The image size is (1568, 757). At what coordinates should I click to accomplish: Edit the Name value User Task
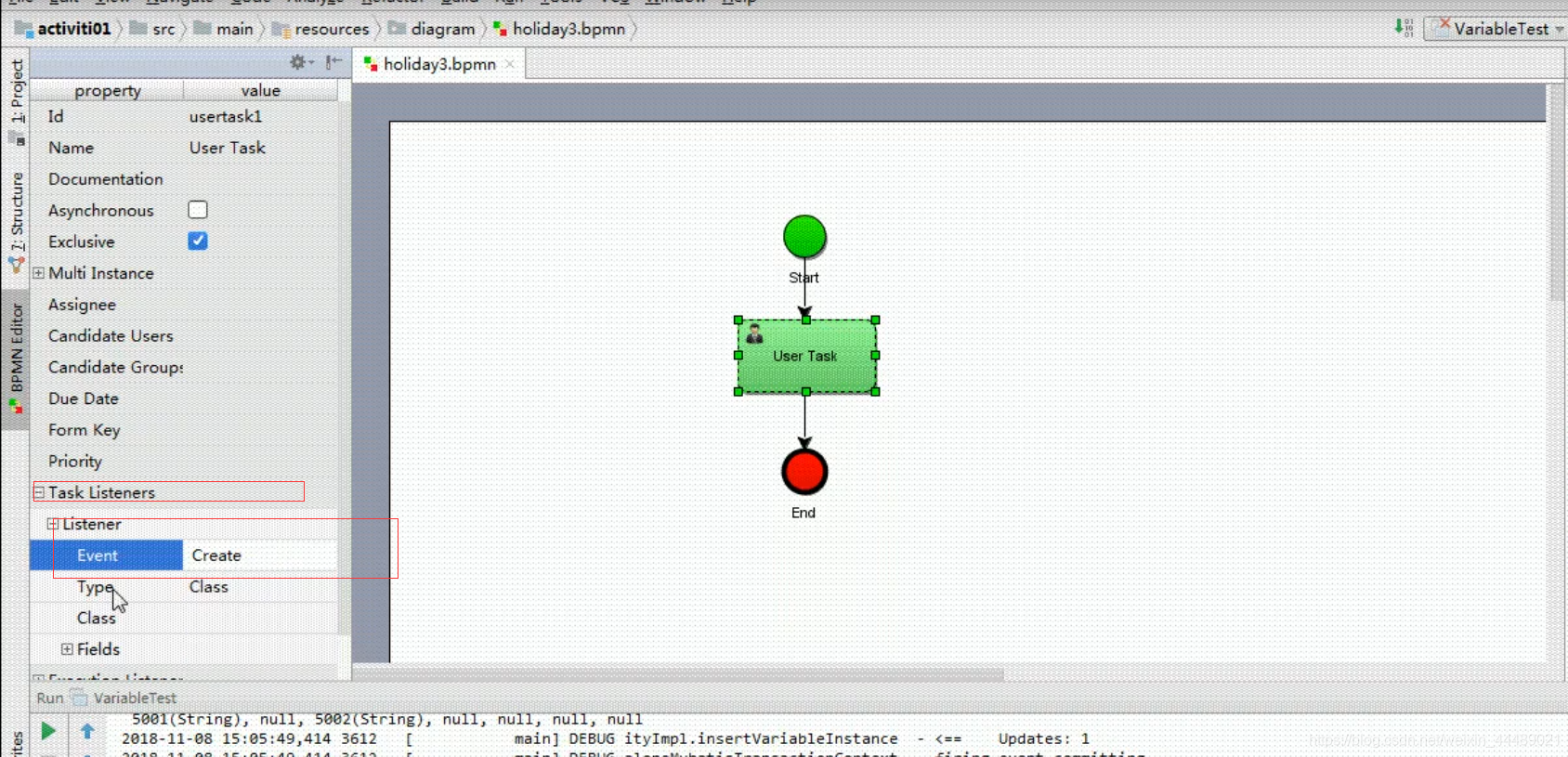(x=260, y=148)
